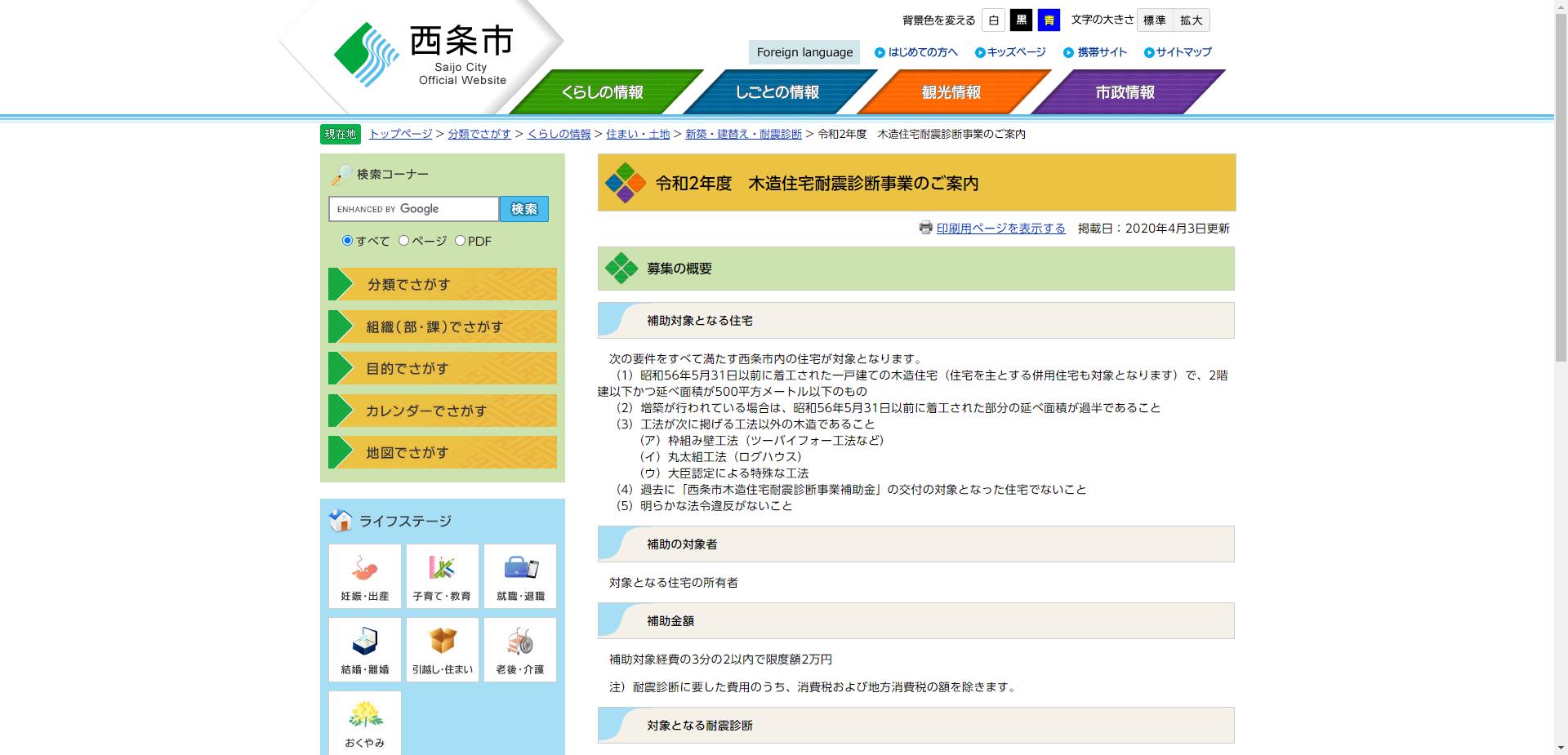Set background color to 青
Screen dimensions: 1568x755
(x=1049, y=20)
